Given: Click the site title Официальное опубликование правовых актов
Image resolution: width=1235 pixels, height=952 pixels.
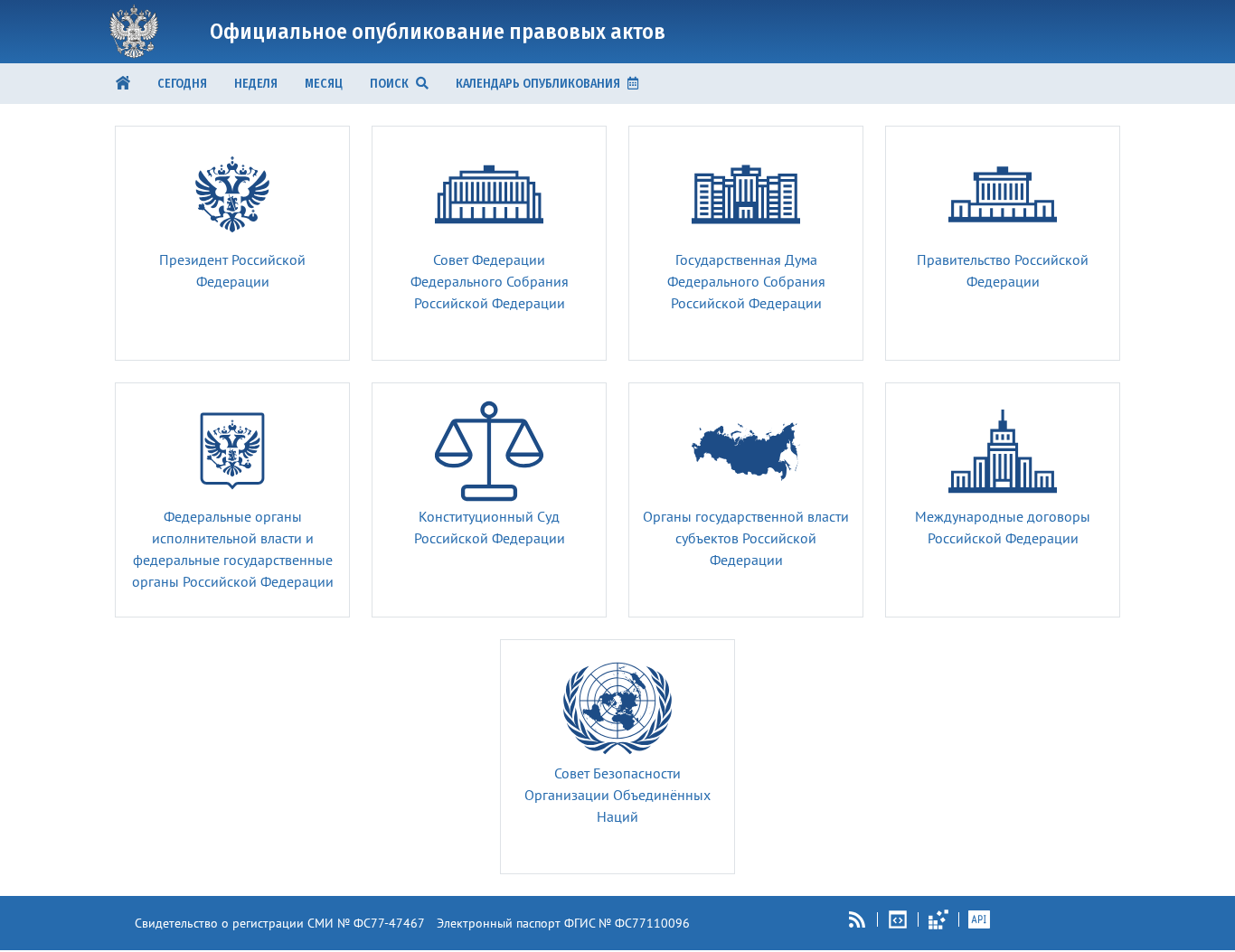Looking at the screenshot, I should tap(438, 32).
